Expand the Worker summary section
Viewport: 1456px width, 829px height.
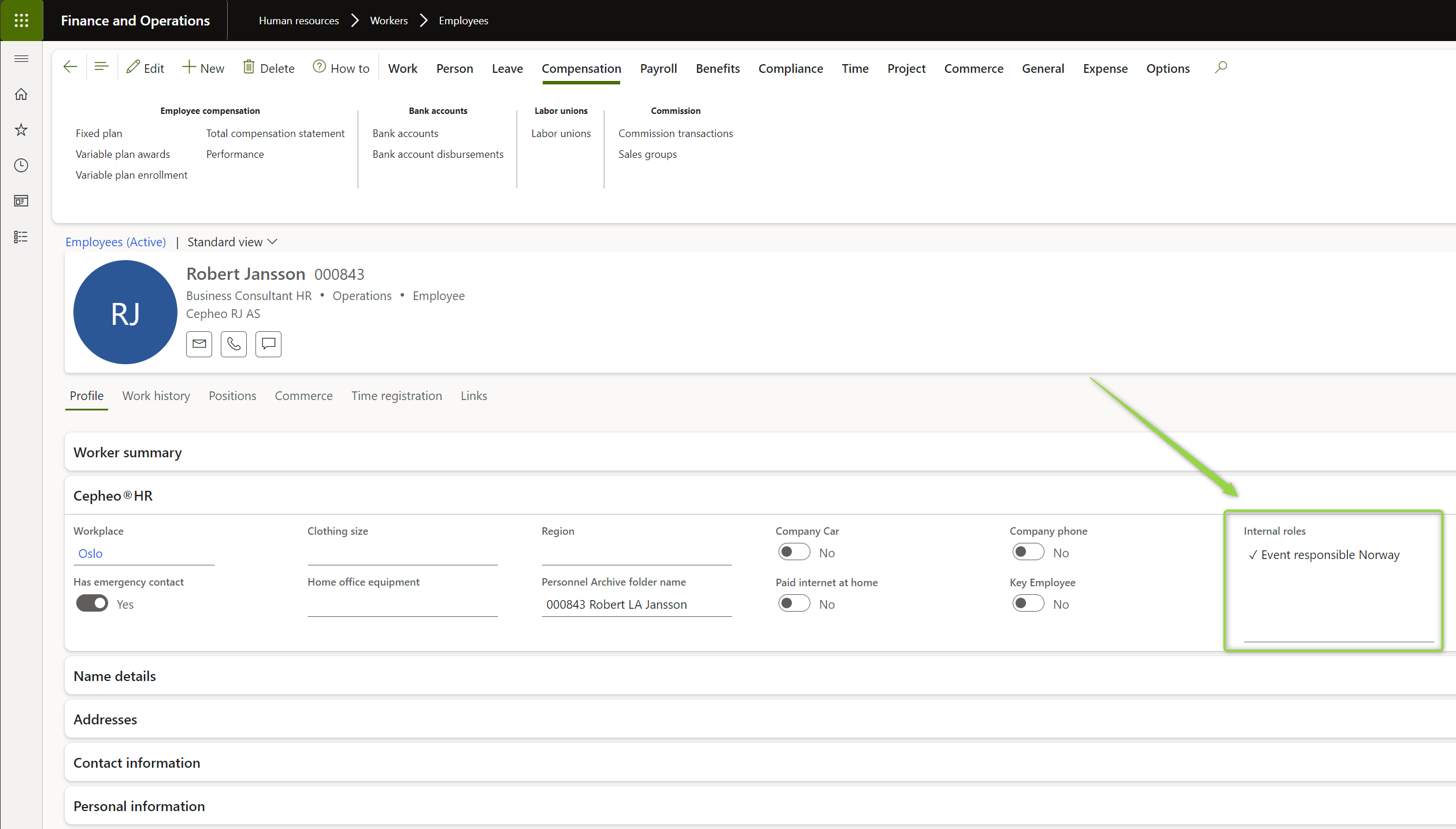coord(128,453)
